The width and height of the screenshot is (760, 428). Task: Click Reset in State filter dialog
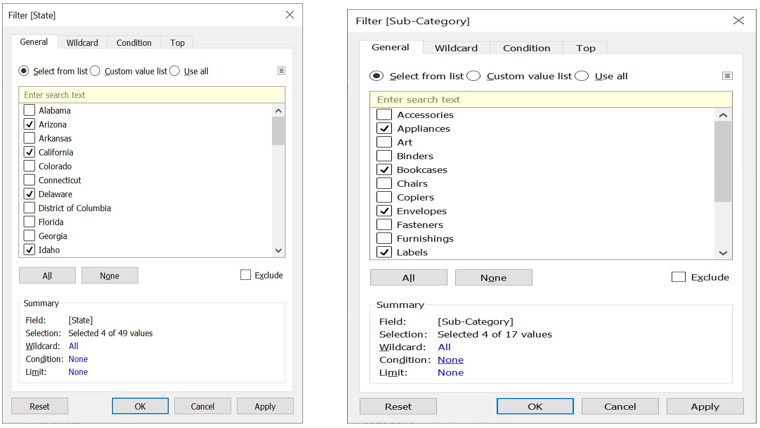coord(40,406)
